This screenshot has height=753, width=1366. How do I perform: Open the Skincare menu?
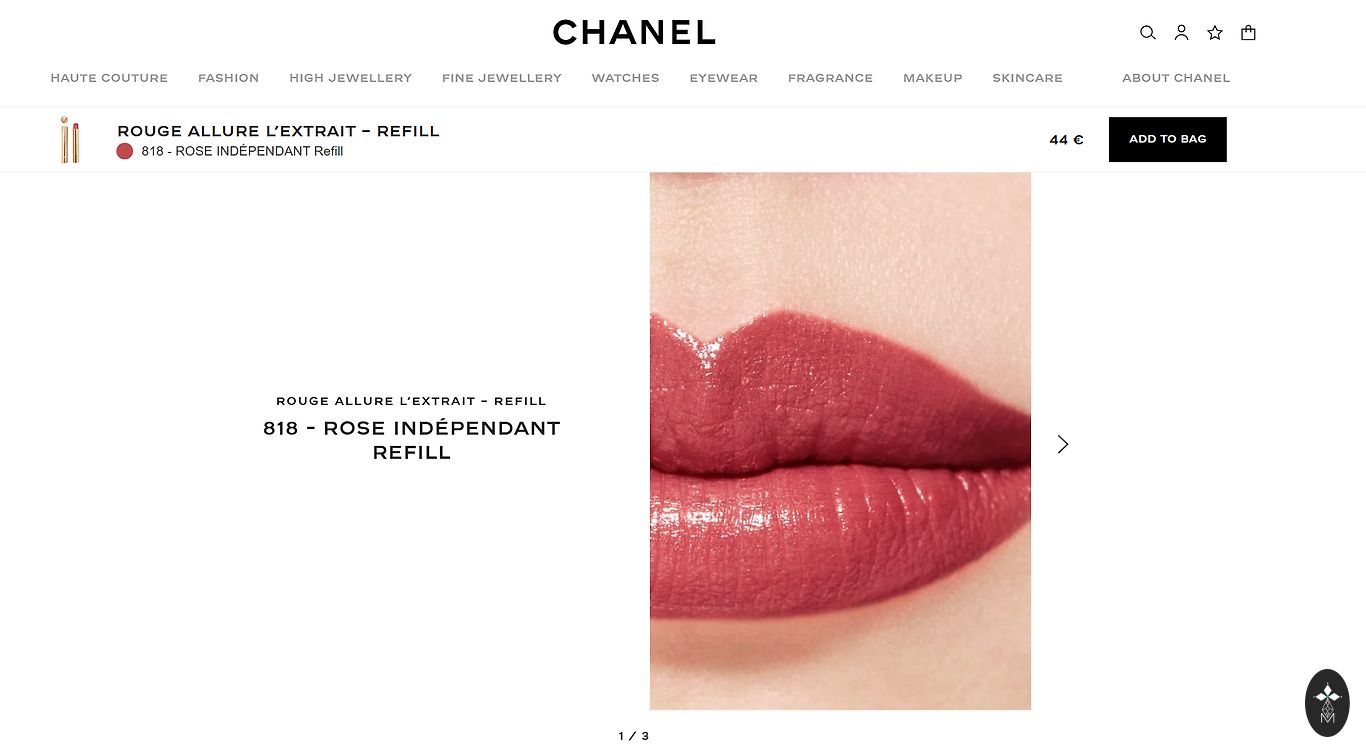pyautogui.click(x=1027, y=78)
